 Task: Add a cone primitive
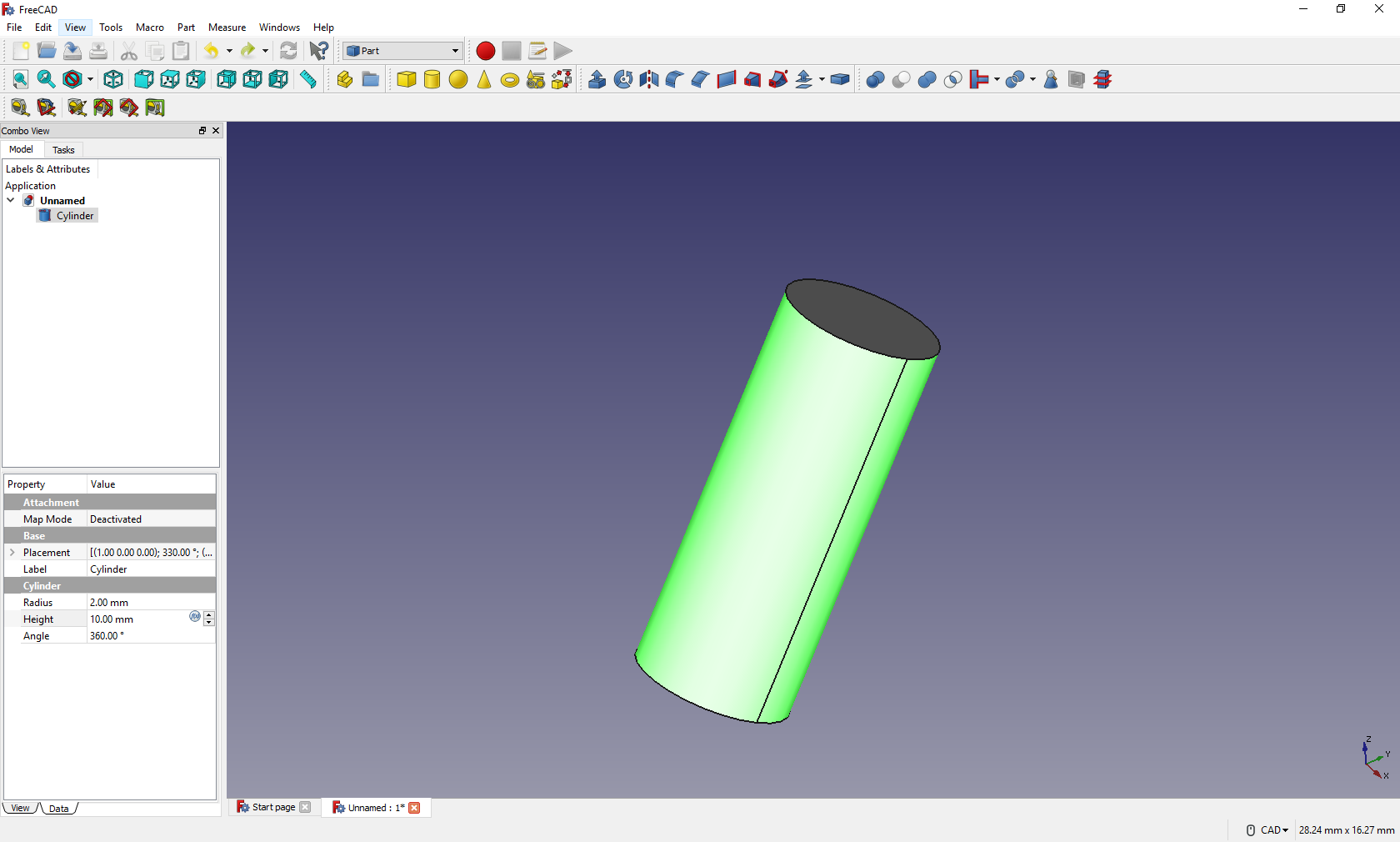point(484,79)
